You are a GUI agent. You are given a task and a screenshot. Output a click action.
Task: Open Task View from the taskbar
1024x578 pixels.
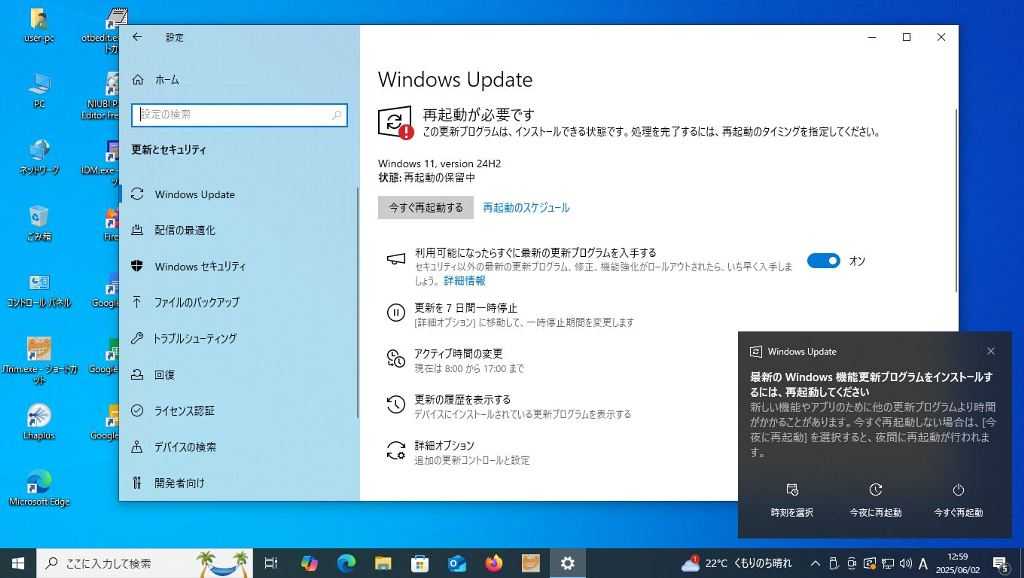(270, 563)
